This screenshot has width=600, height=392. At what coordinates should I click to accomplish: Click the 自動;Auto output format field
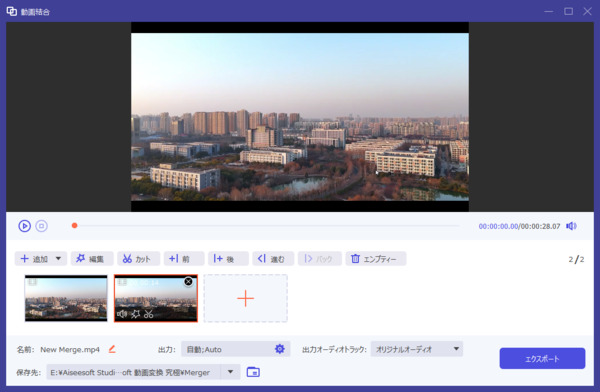(236, 349)
